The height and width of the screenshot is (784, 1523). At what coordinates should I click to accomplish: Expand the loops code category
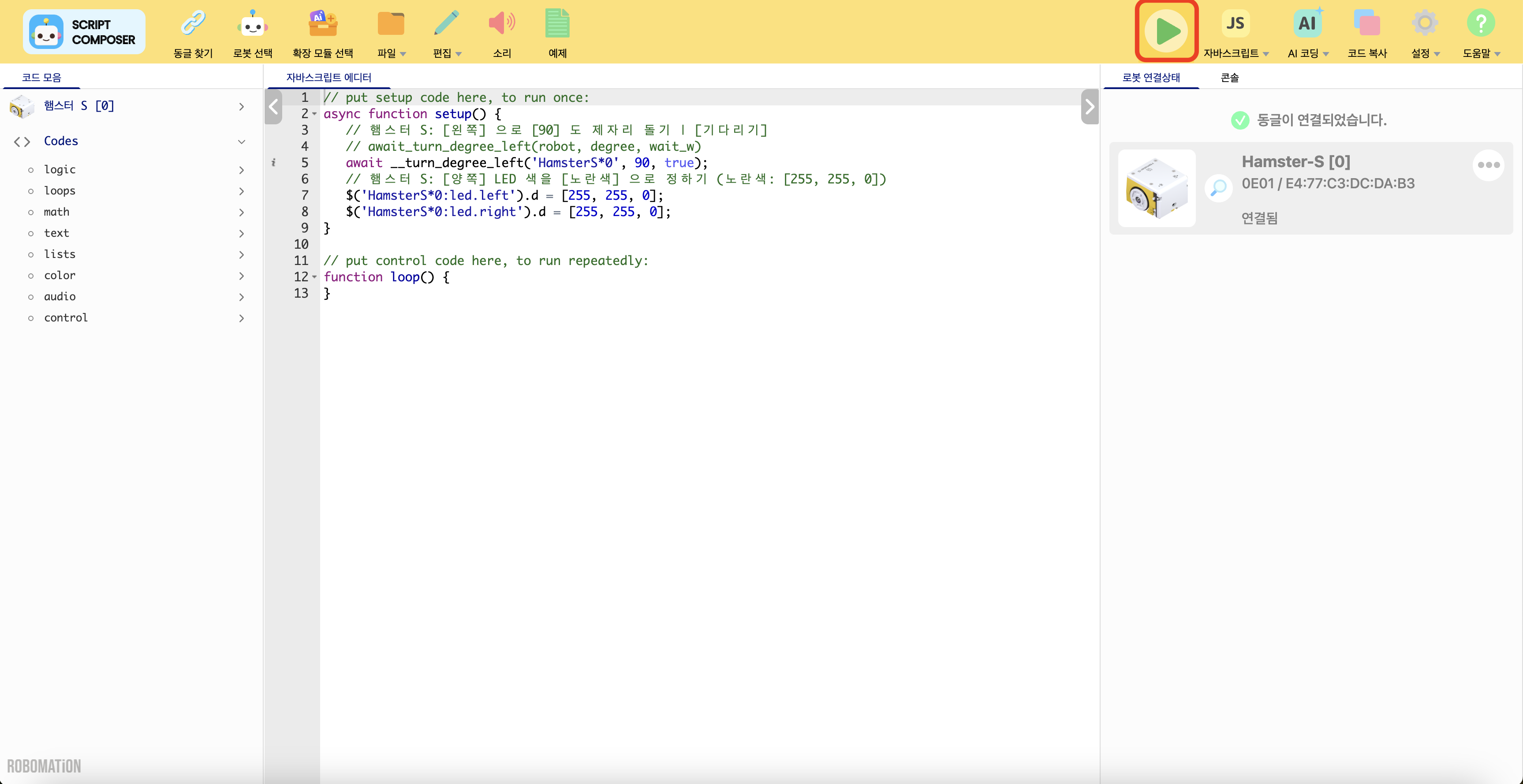click(241, 191)
